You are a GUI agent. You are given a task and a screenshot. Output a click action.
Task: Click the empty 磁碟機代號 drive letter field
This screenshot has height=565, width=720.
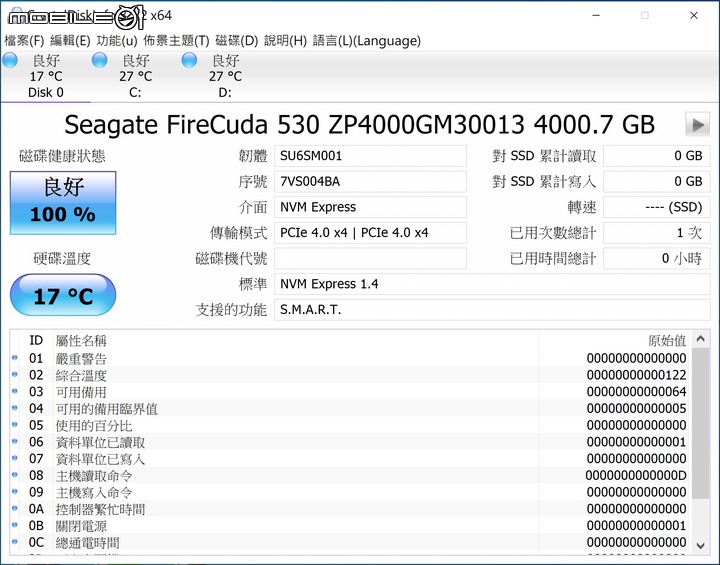pyautogui.click(x=370, y=259)
